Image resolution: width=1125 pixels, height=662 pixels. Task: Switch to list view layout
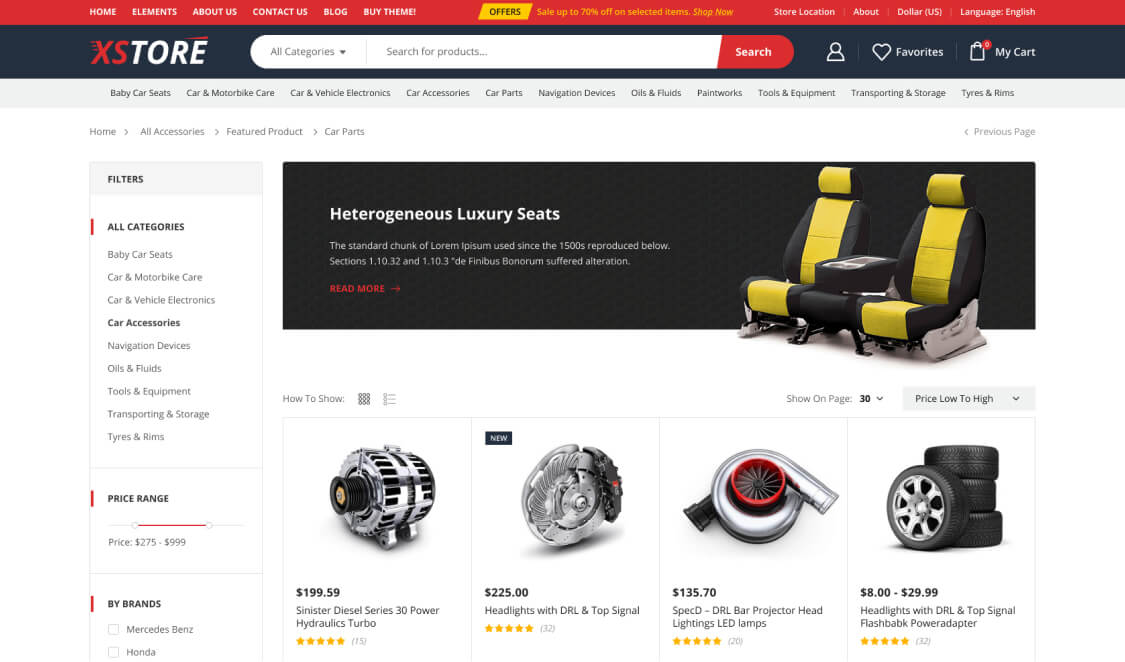(389, 399)
